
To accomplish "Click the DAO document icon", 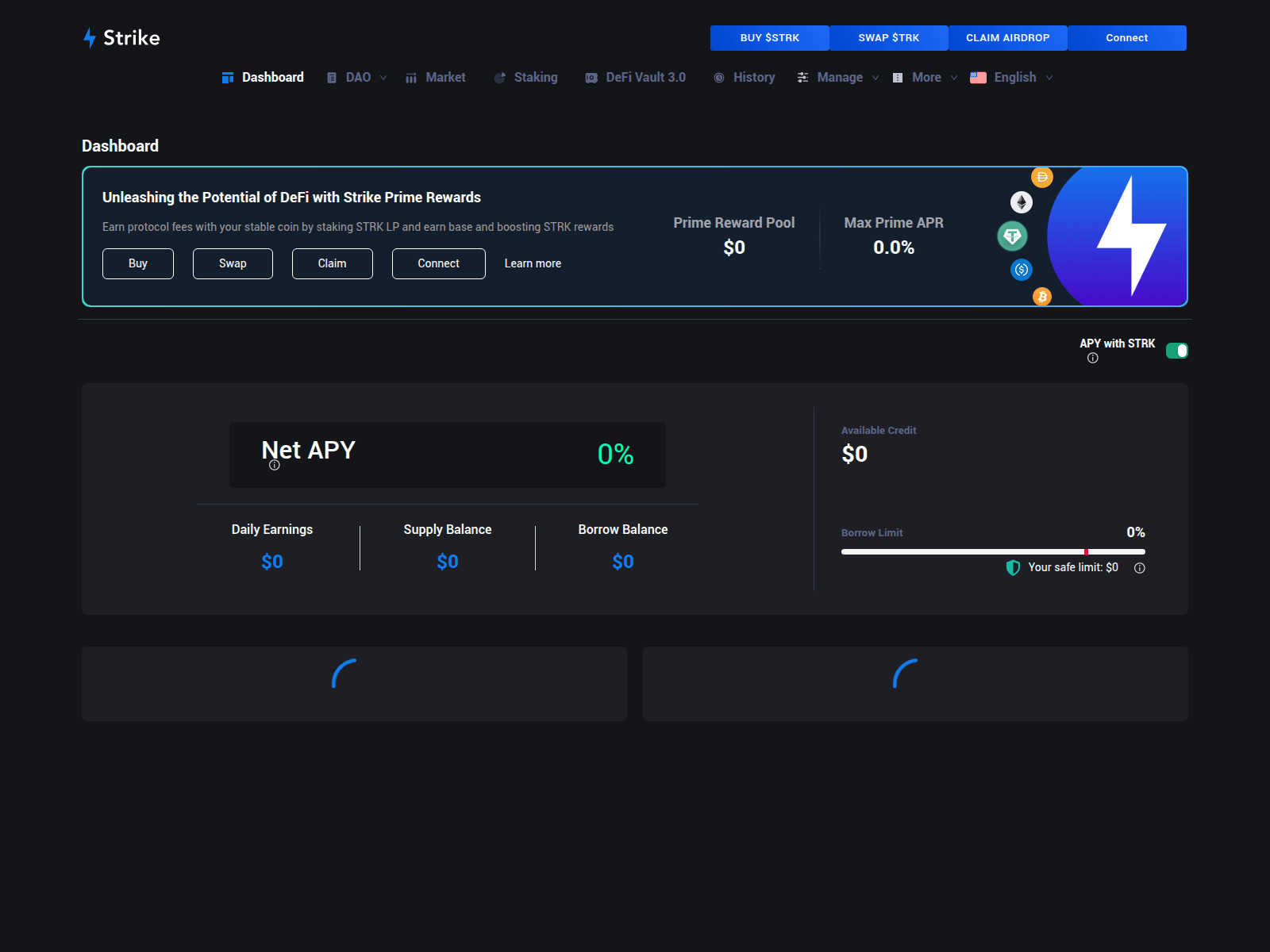I will click(332, 78).
